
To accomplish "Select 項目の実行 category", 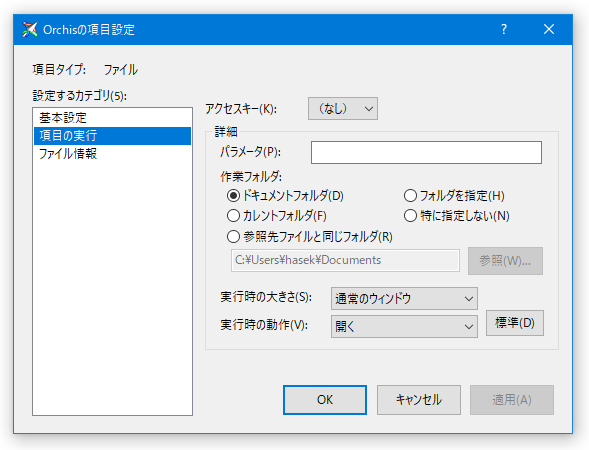I will 112,136.
